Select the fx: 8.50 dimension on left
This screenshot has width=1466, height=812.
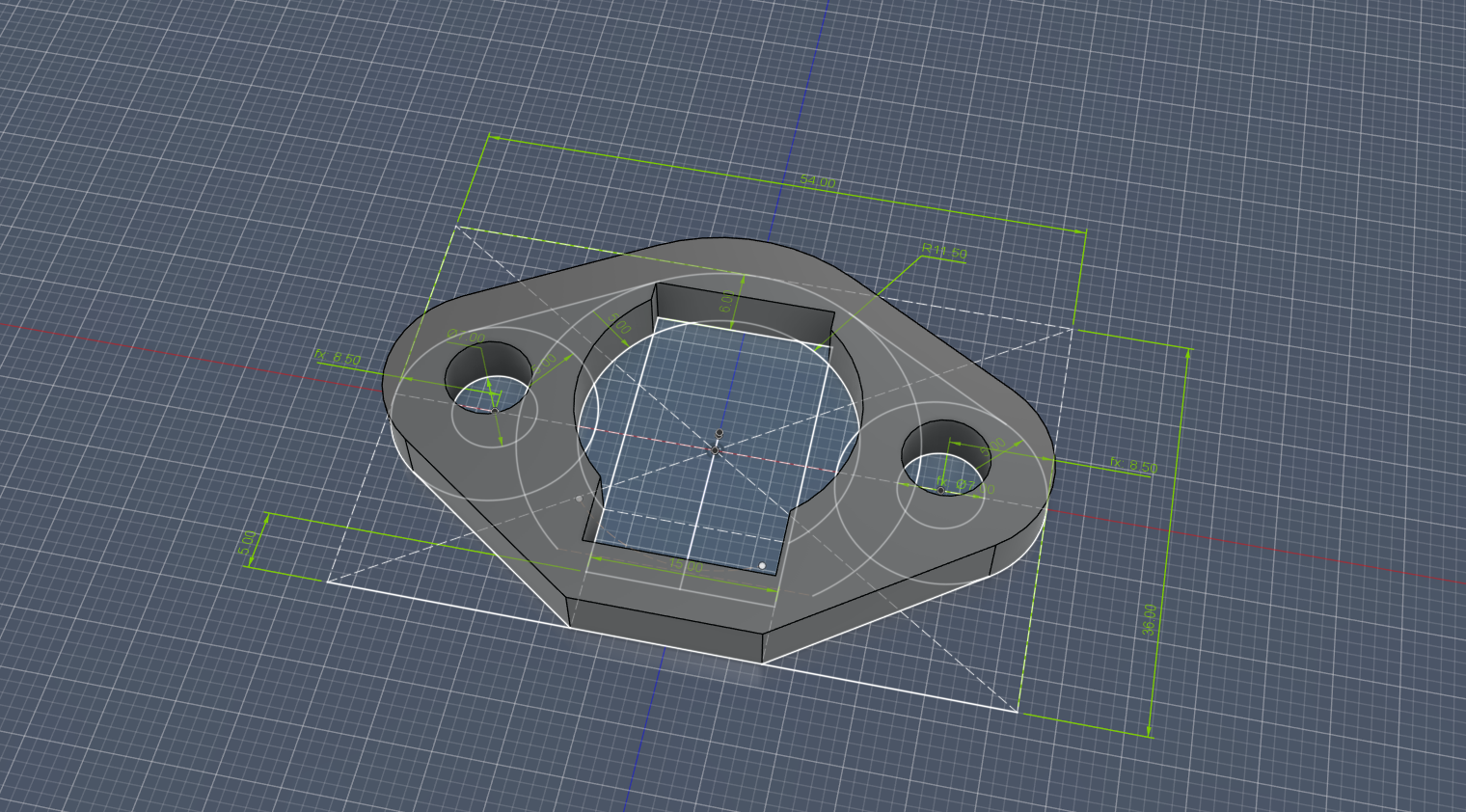pos(338,357)
